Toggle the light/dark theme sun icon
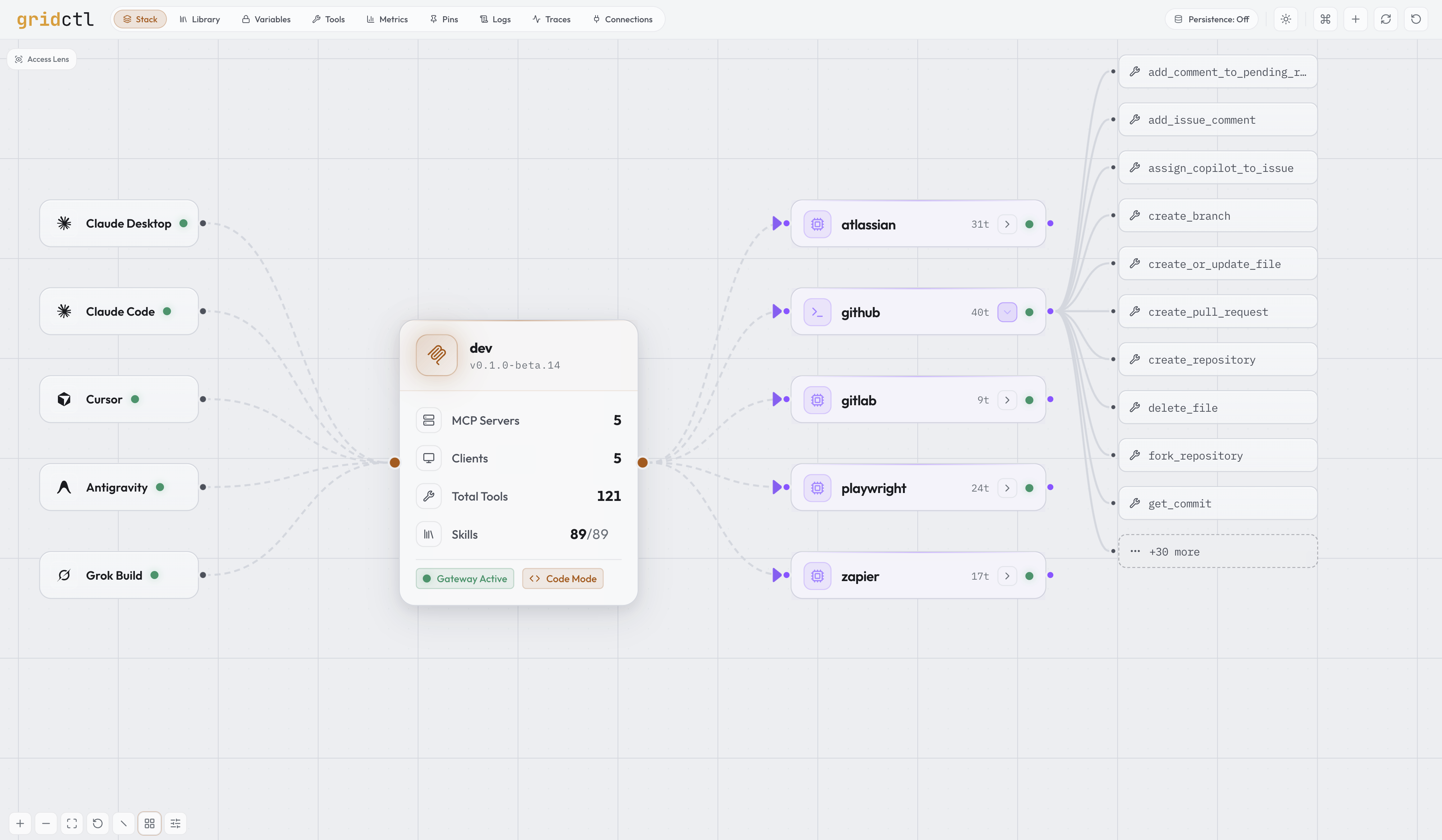The width and height of the screenshot is (1442, 840). [1286, 19]
